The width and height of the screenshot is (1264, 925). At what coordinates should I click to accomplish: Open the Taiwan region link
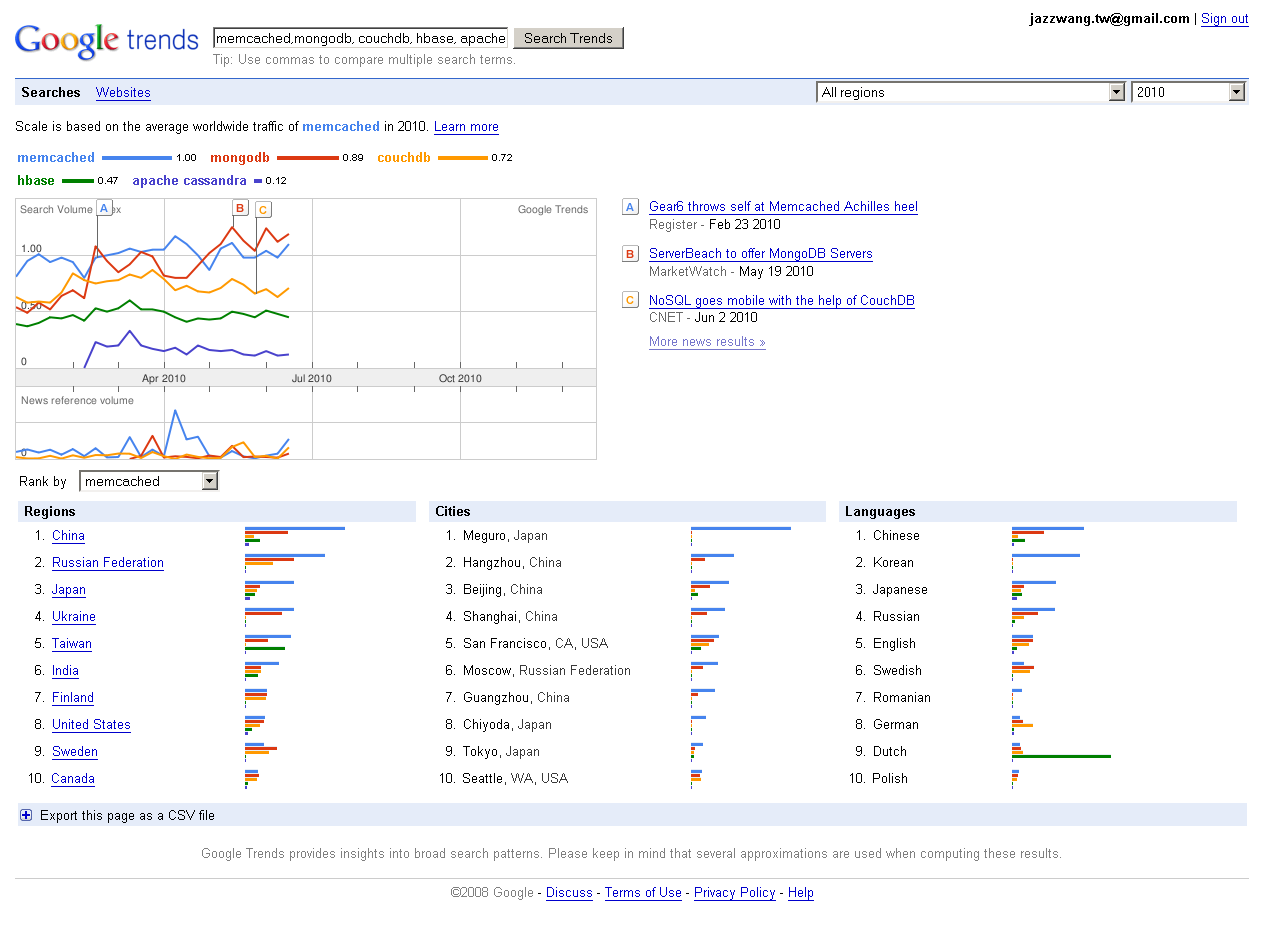coord(72,644)
